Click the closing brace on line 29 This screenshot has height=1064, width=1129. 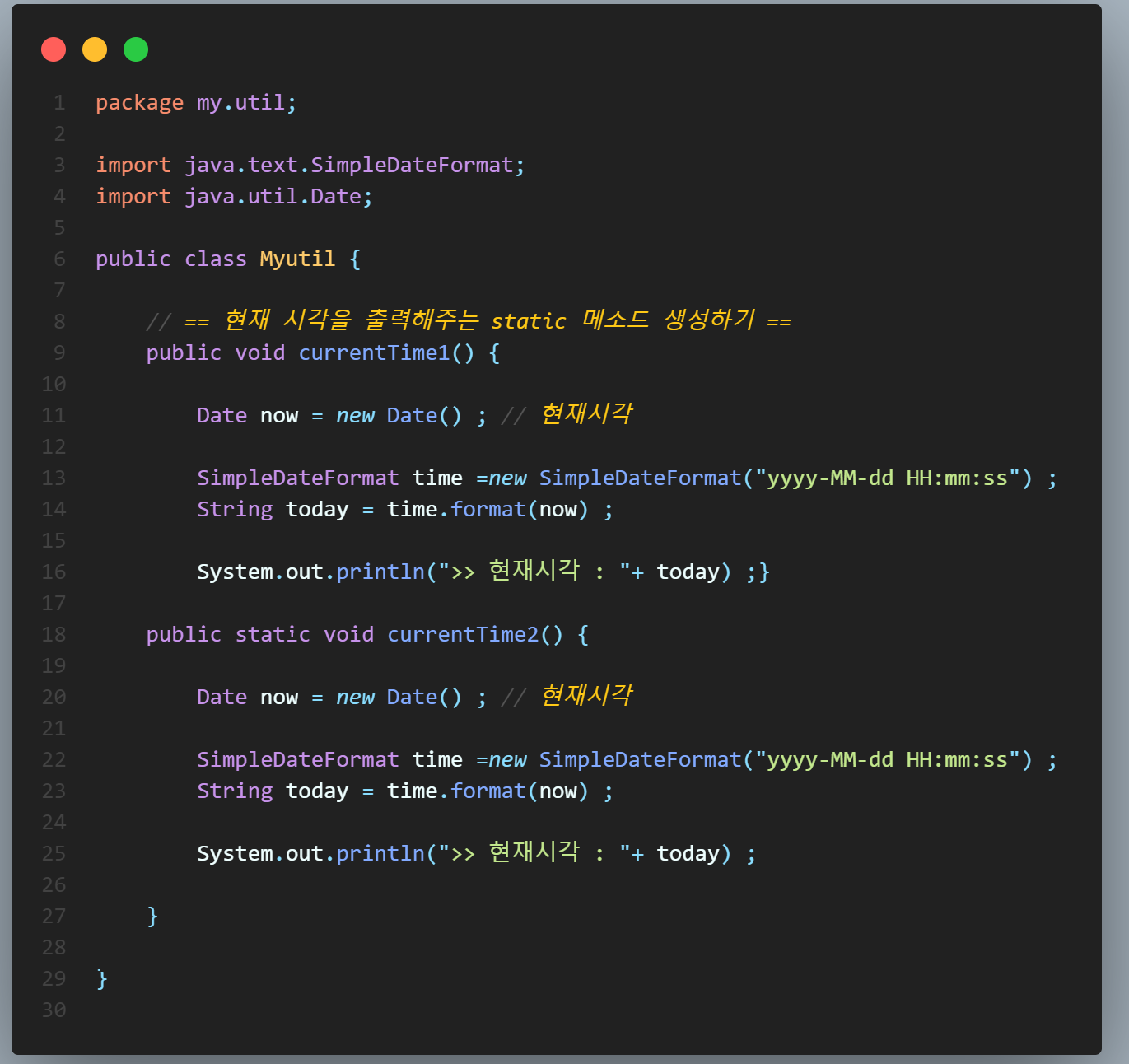point(102,979)
